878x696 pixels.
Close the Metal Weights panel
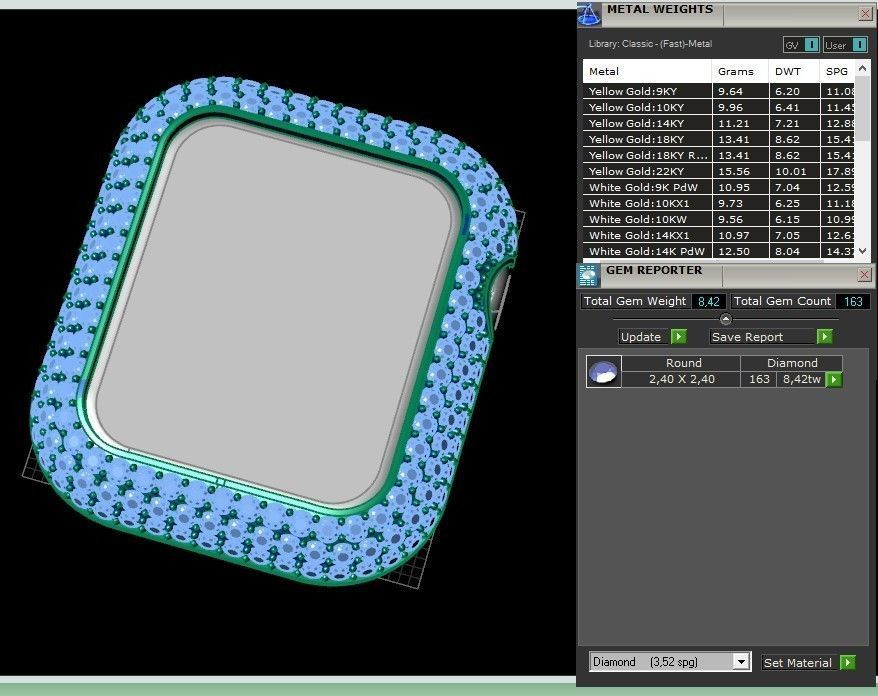click(x=865, y=14)
